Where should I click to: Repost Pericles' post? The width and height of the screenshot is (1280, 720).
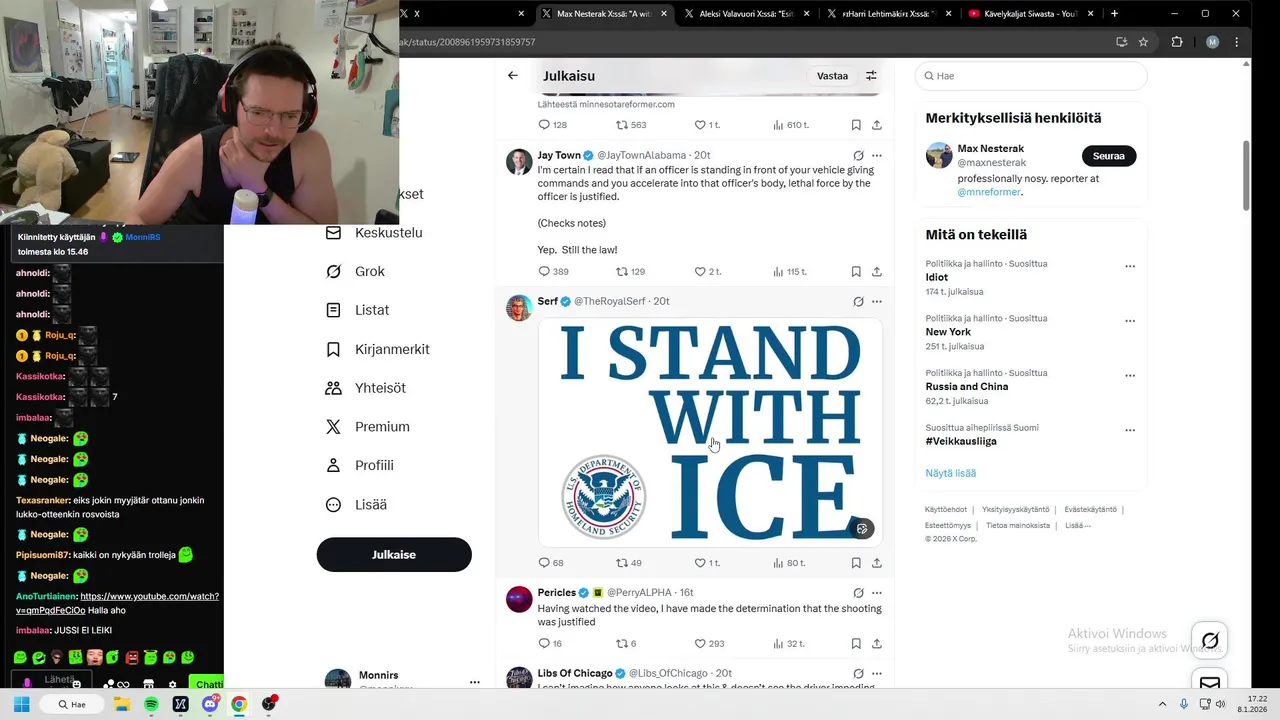tap(626, 644)
